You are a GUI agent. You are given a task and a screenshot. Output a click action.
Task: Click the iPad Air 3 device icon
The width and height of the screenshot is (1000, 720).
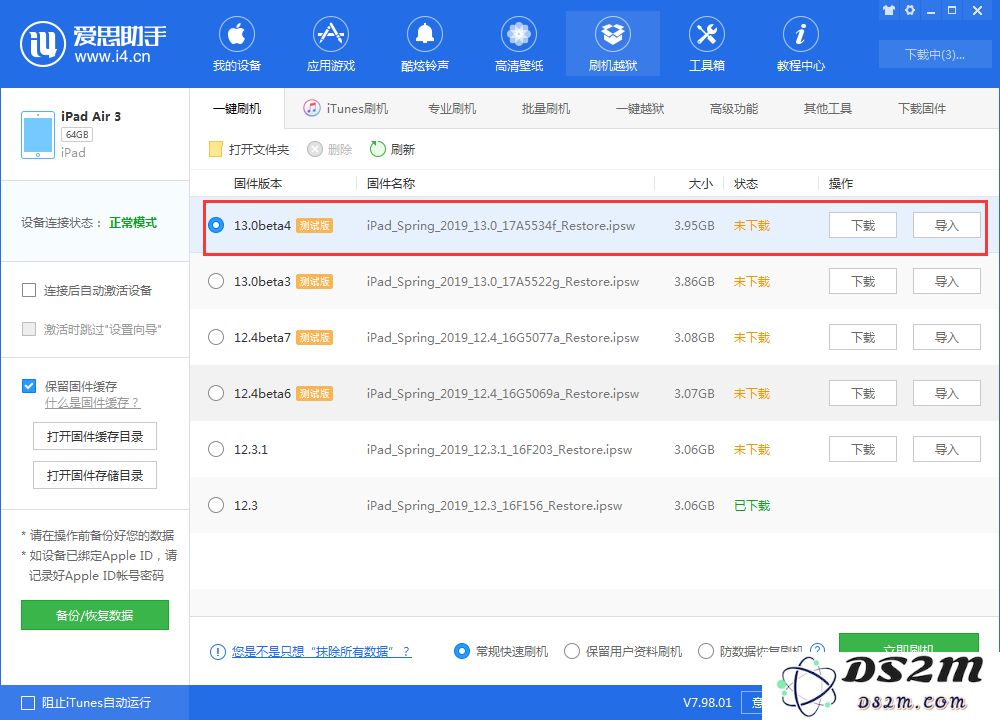pos(38,135)
